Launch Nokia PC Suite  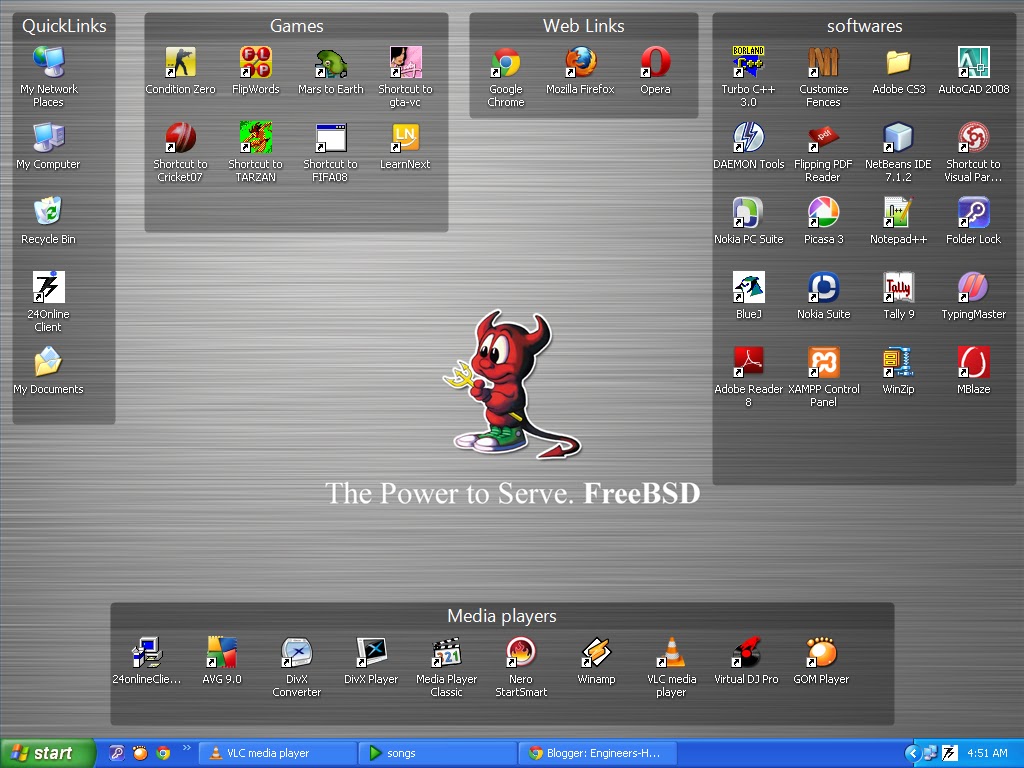pyautogui.click(x=748, y=221)
